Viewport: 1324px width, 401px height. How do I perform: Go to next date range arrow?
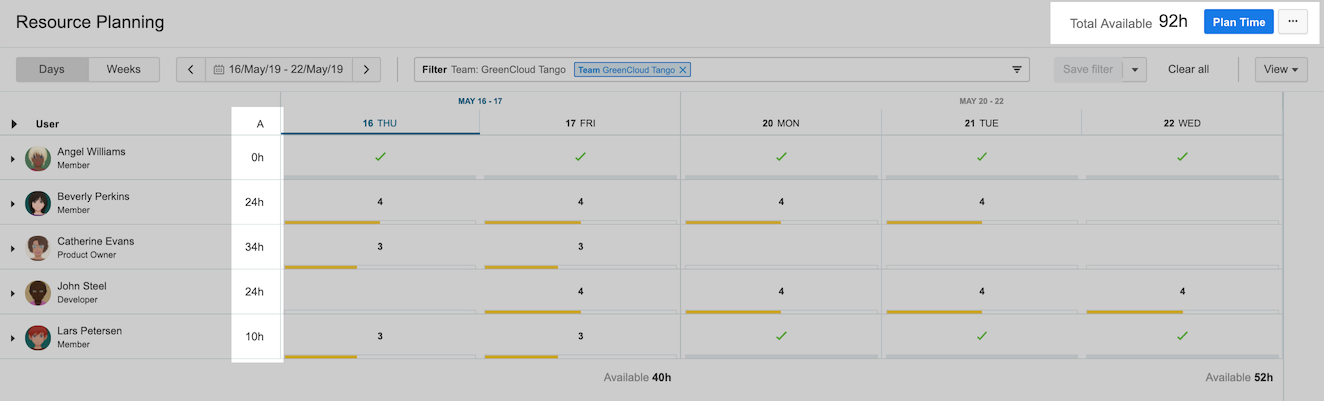[x=366, y=70]
